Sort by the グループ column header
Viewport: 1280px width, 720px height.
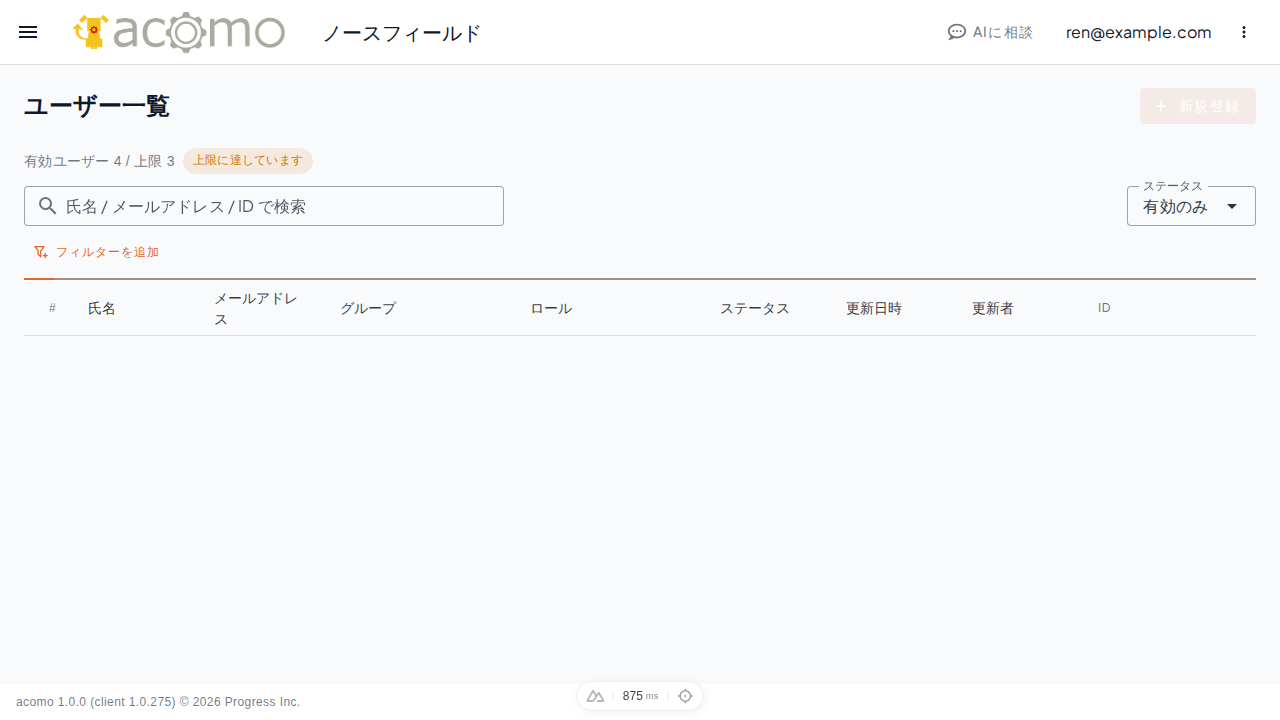pos(368,308)
